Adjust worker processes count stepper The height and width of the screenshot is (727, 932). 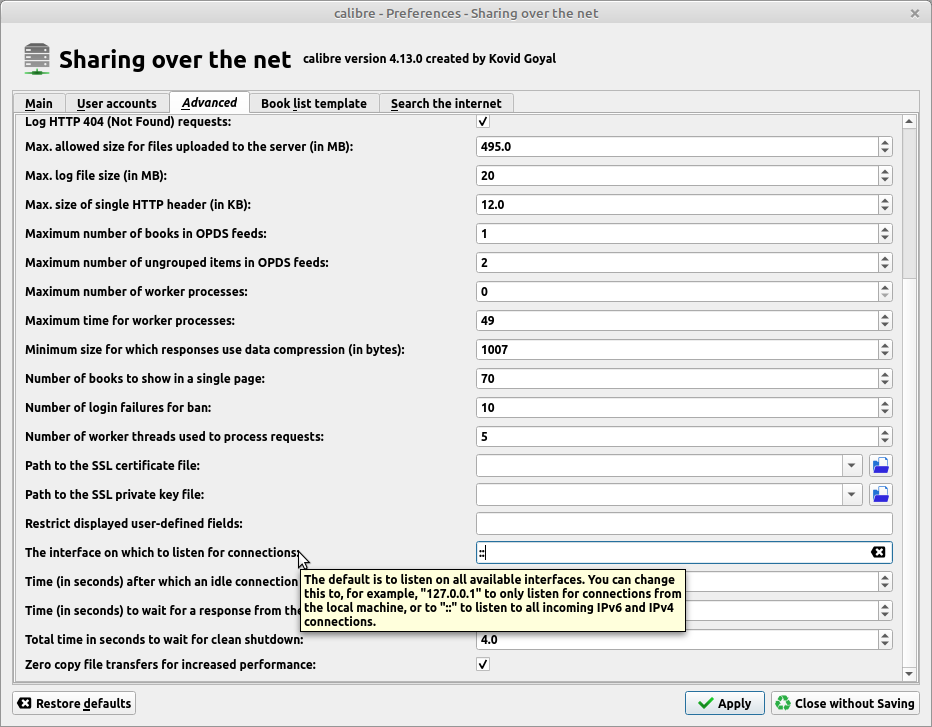(885, 291)
